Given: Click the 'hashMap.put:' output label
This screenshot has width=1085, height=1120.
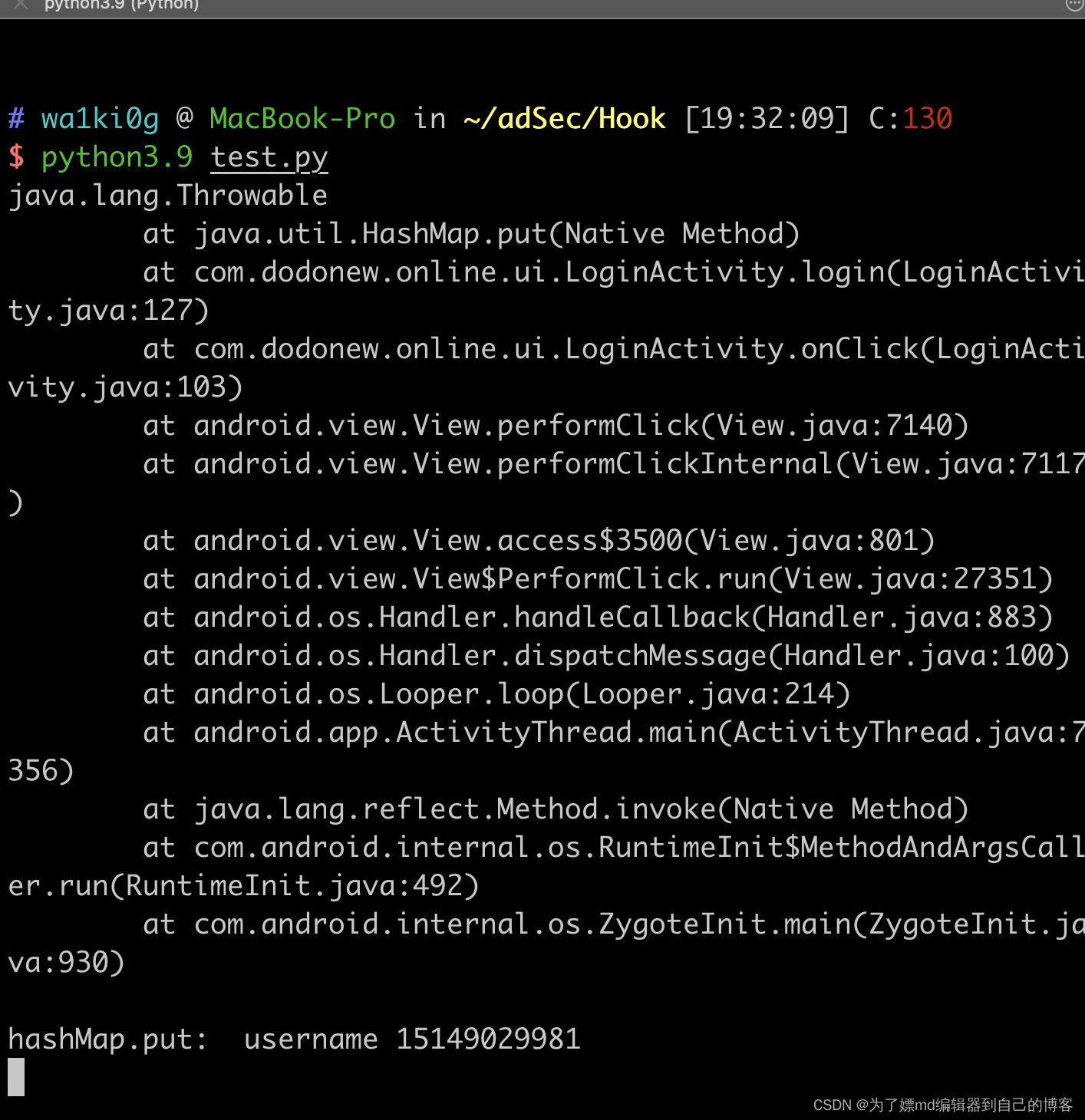Looking at the screenshot, I should [108, 1039].
